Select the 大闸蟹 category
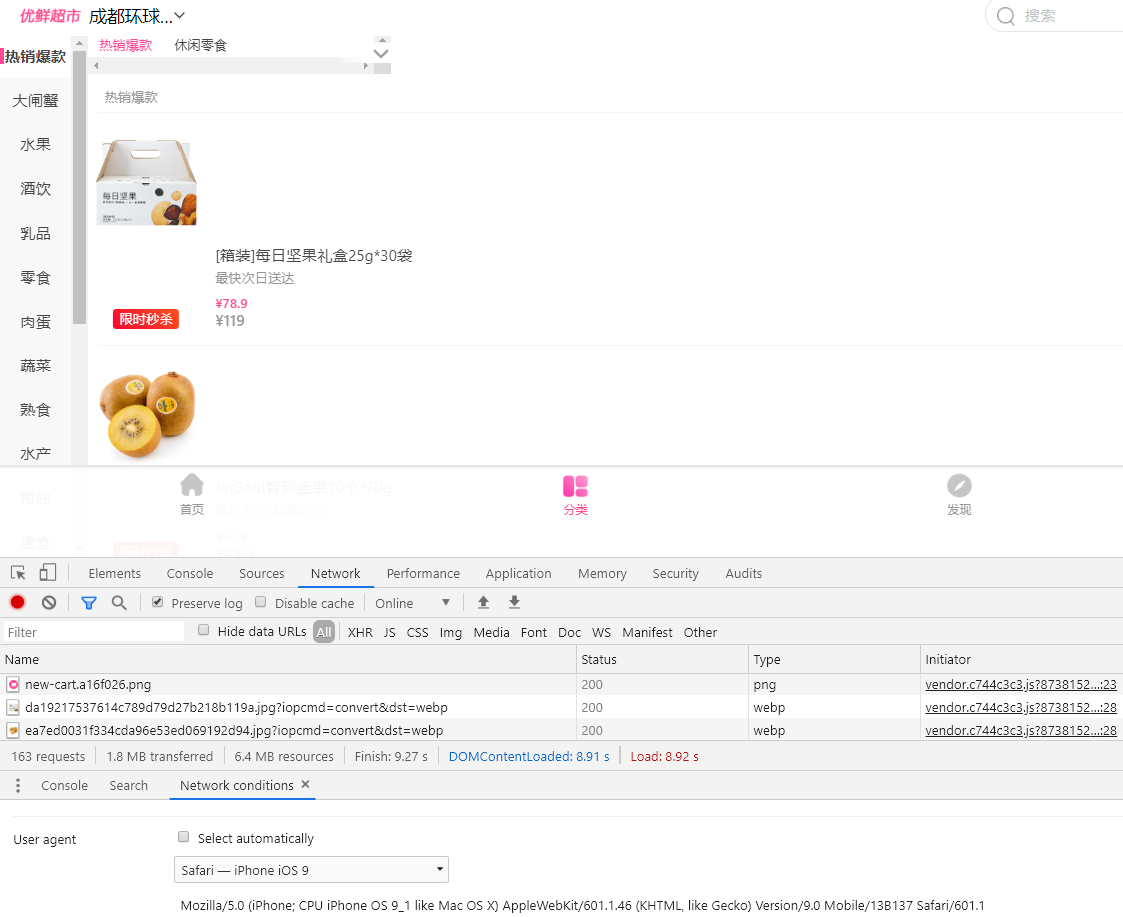Screen dimensions: 1123x917 pos(35,101)
